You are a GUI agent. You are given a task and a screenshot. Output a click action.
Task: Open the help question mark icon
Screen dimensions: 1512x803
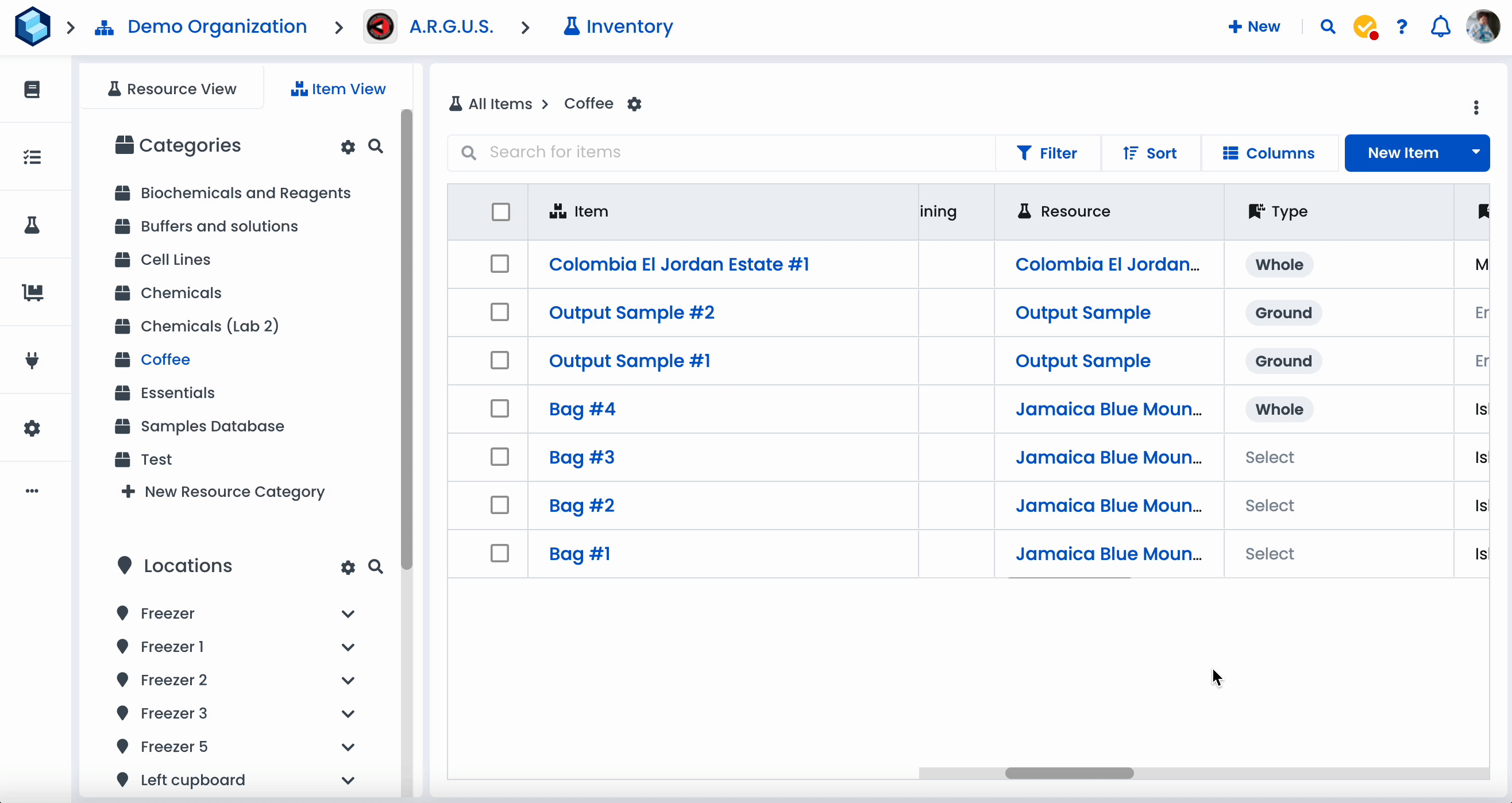pyautogui.click(x=1402, y=26)
